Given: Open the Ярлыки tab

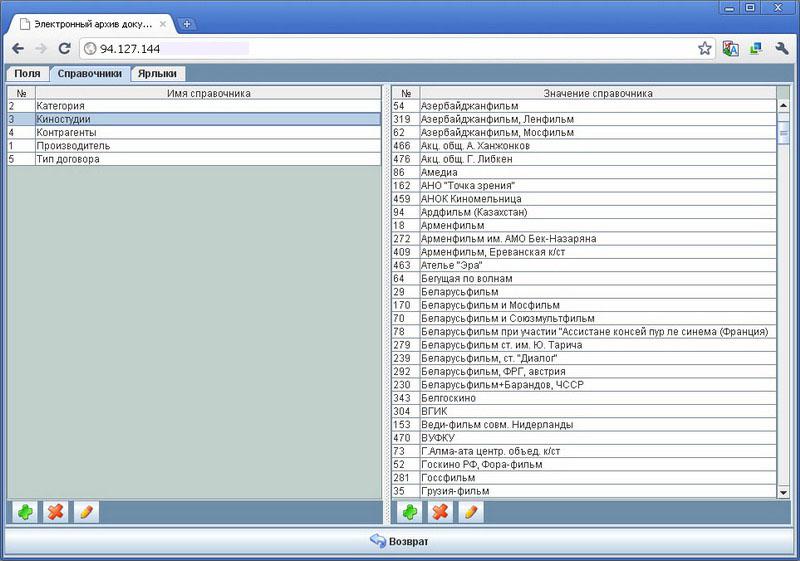Looking at the screenshot, I should point(157,73).
